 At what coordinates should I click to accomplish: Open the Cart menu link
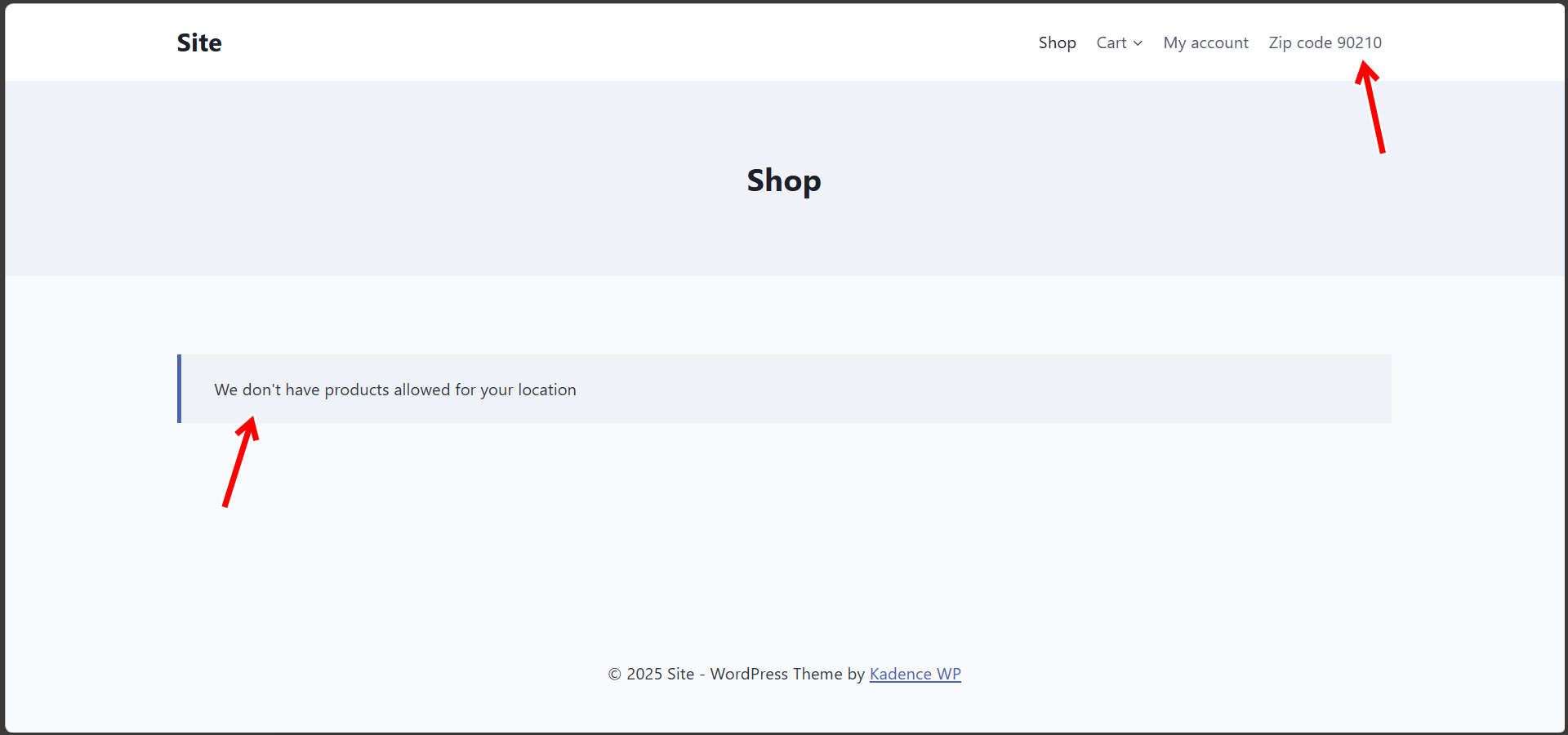pyautogui.click(x=1111, y=42)
